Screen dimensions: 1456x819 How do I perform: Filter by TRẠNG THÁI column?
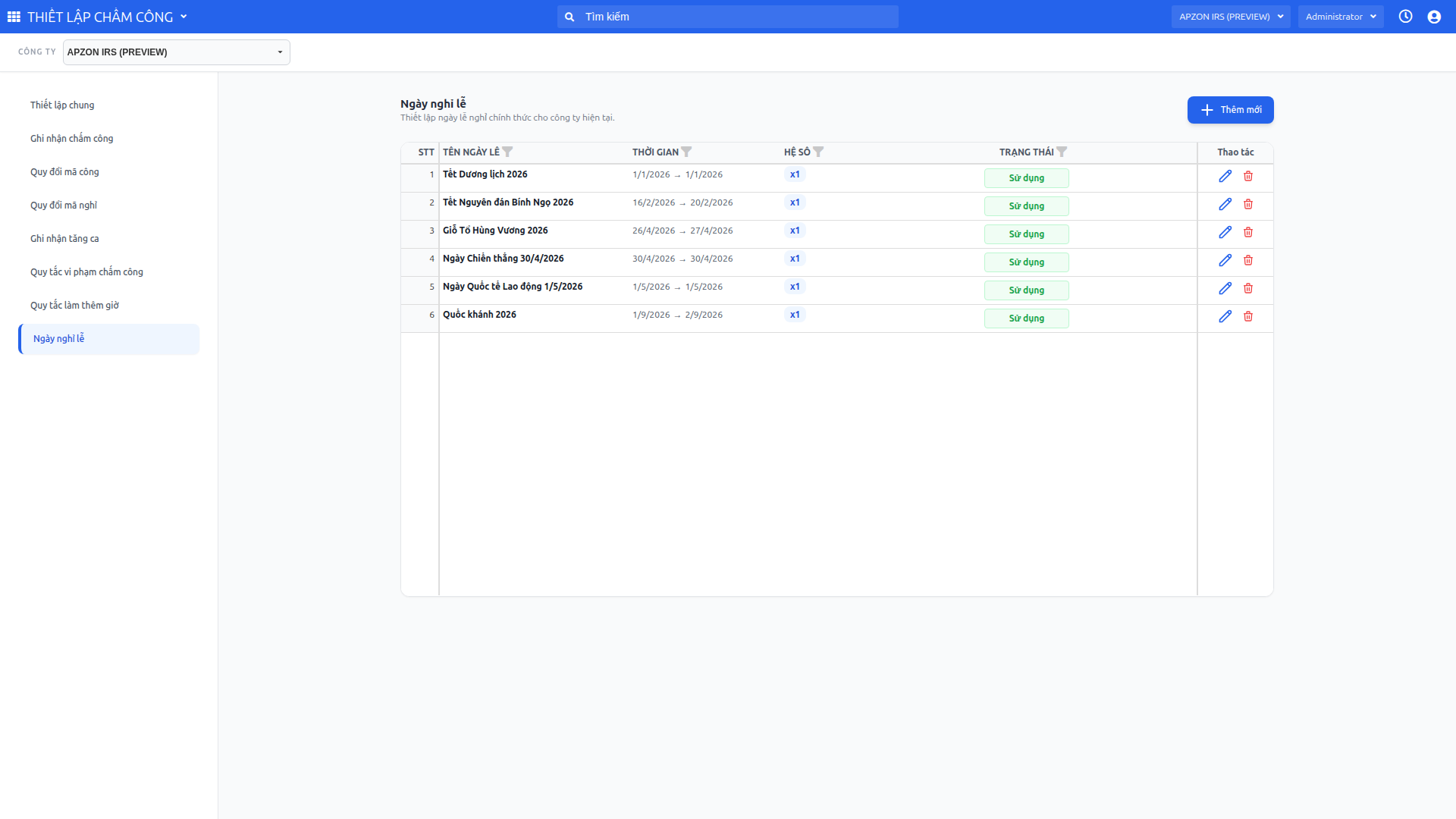[x=1062, y=152]
